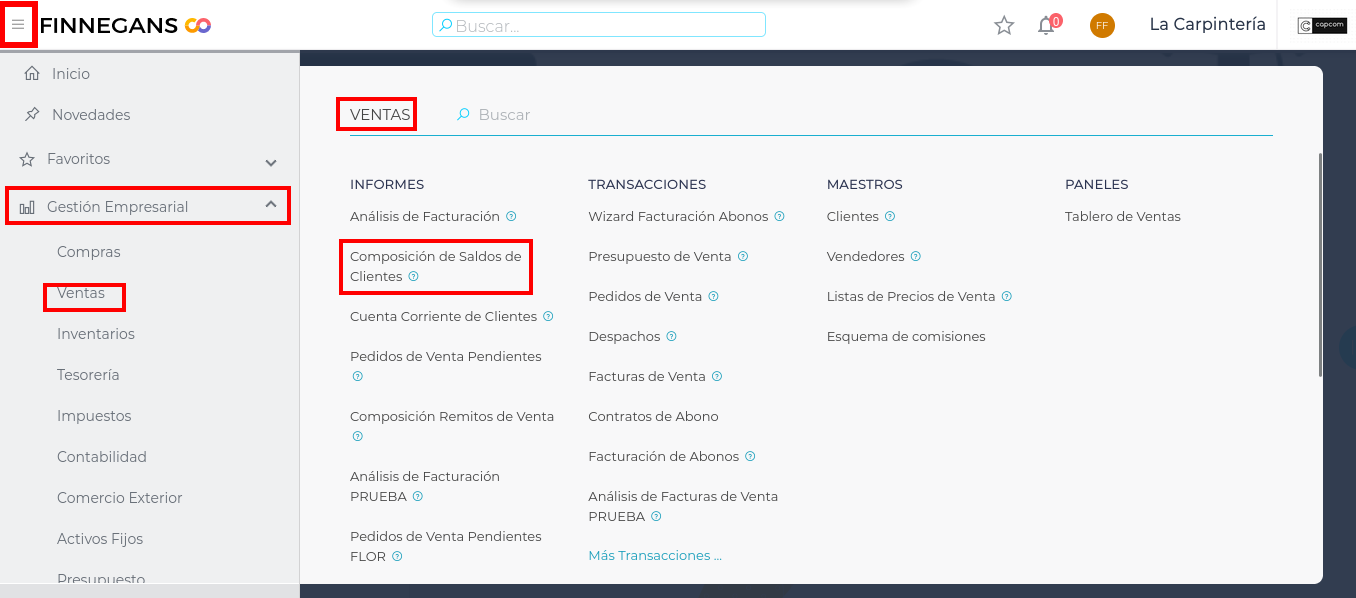Open Novedades in sidebar
The width and height of the screenshot is (1356, 598).
(91, 115)
